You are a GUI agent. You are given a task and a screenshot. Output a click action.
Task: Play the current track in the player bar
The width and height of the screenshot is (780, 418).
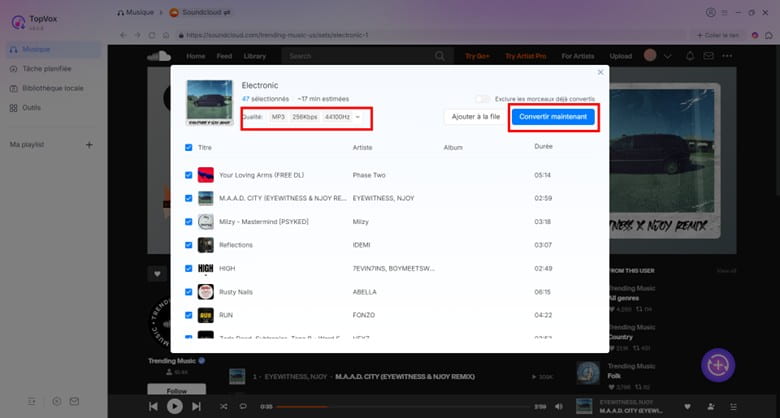pyautogui.click(x=175, y=407)
